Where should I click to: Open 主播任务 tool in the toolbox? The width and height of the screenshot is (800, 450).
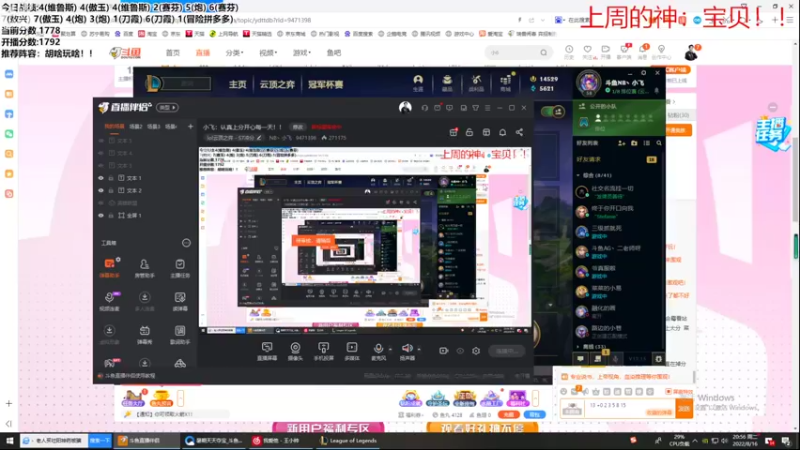(180, 268)
